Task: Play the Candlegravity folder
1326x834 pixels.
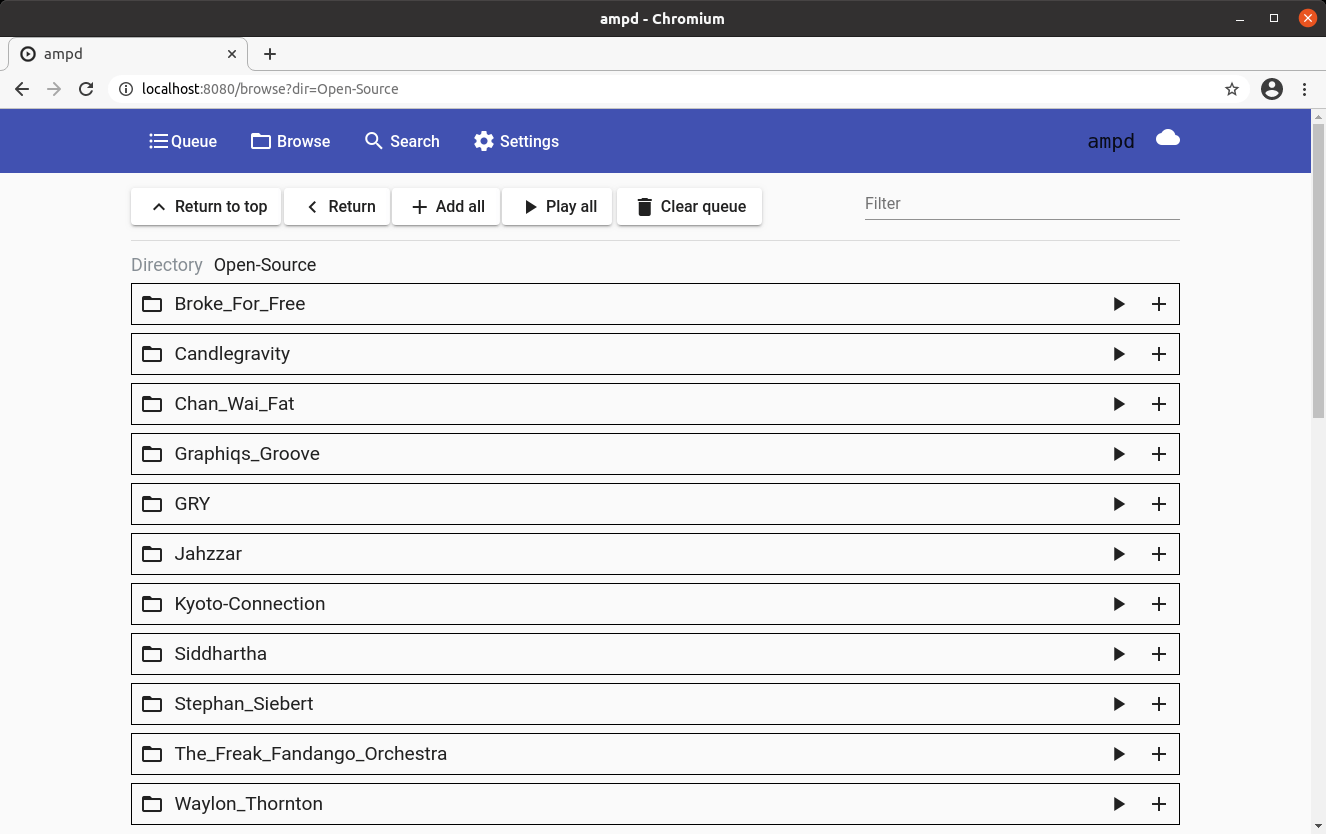Action: 1119,354
